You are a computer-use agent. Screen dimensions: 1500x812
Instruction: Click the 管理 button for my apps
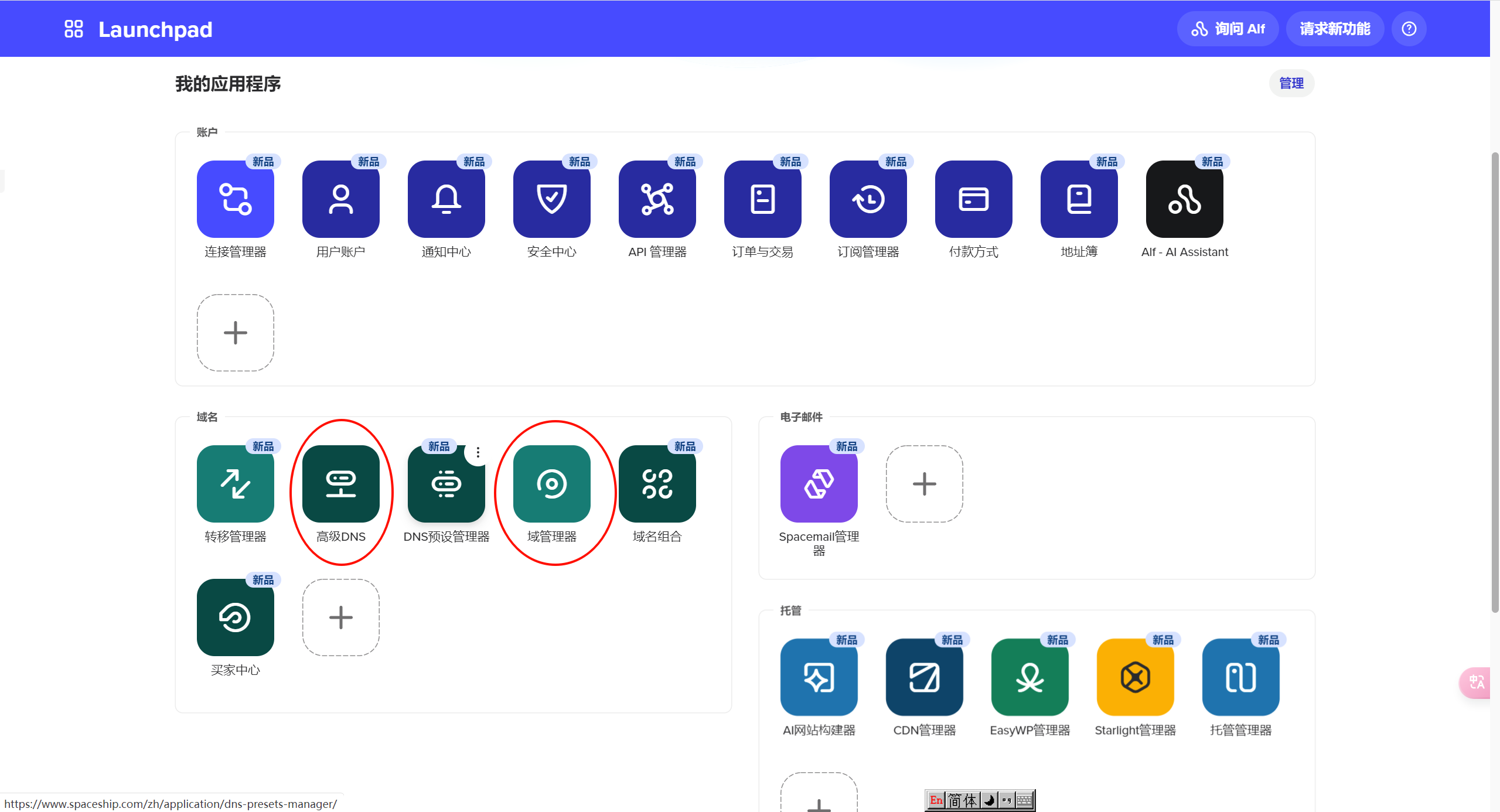click(1291, 83)
